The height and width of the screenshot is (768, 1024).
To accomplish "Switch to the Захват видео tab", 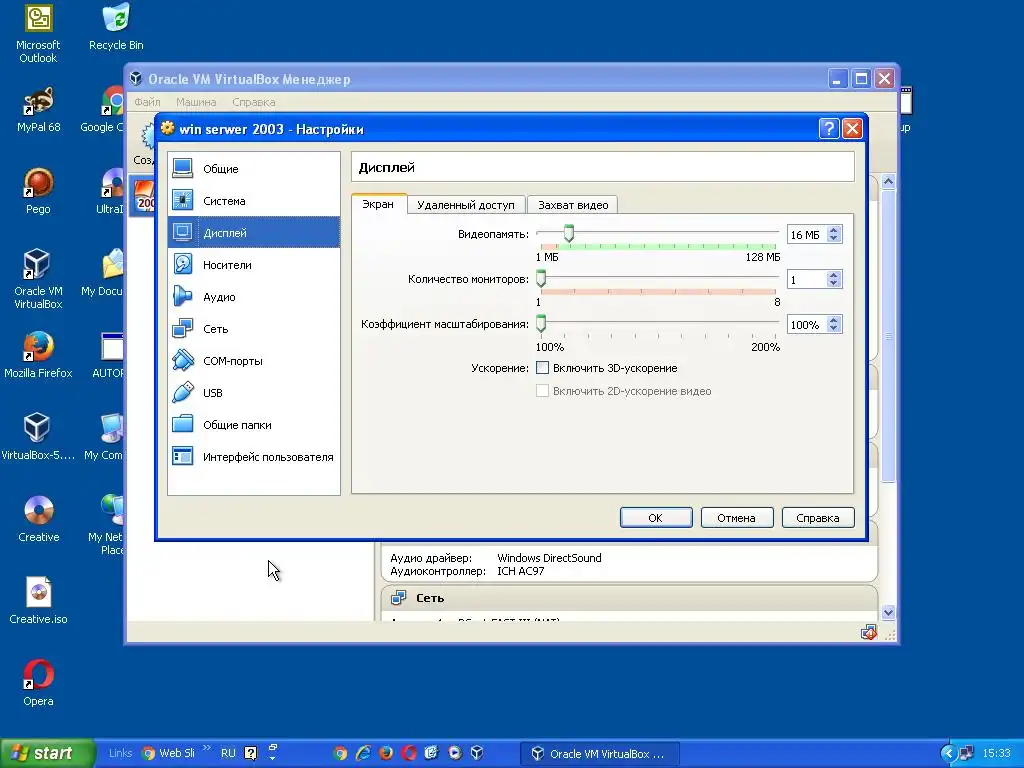I will click(573, 205).
